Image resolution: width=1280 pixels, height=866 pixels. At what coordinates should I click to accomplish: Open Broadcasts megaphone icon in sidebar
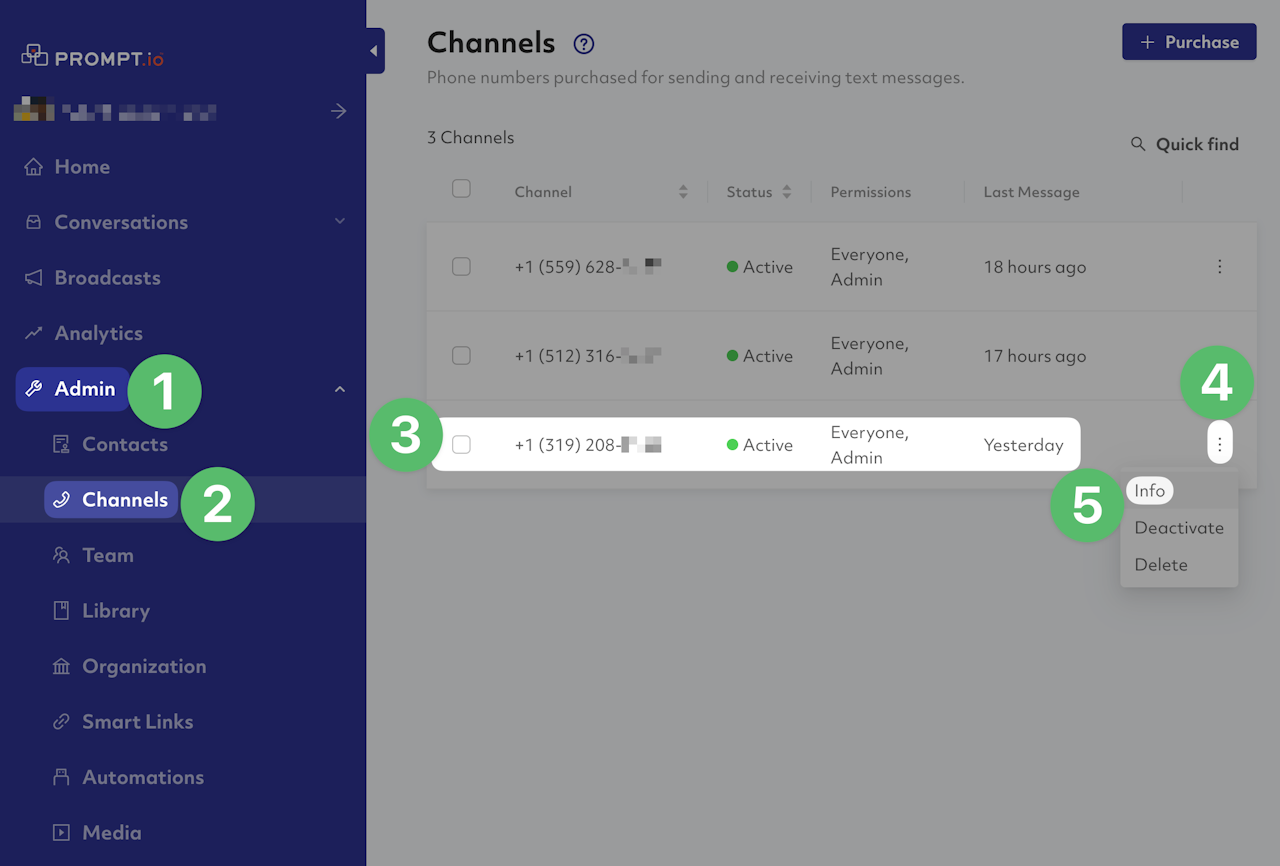[x=34, y=278]
